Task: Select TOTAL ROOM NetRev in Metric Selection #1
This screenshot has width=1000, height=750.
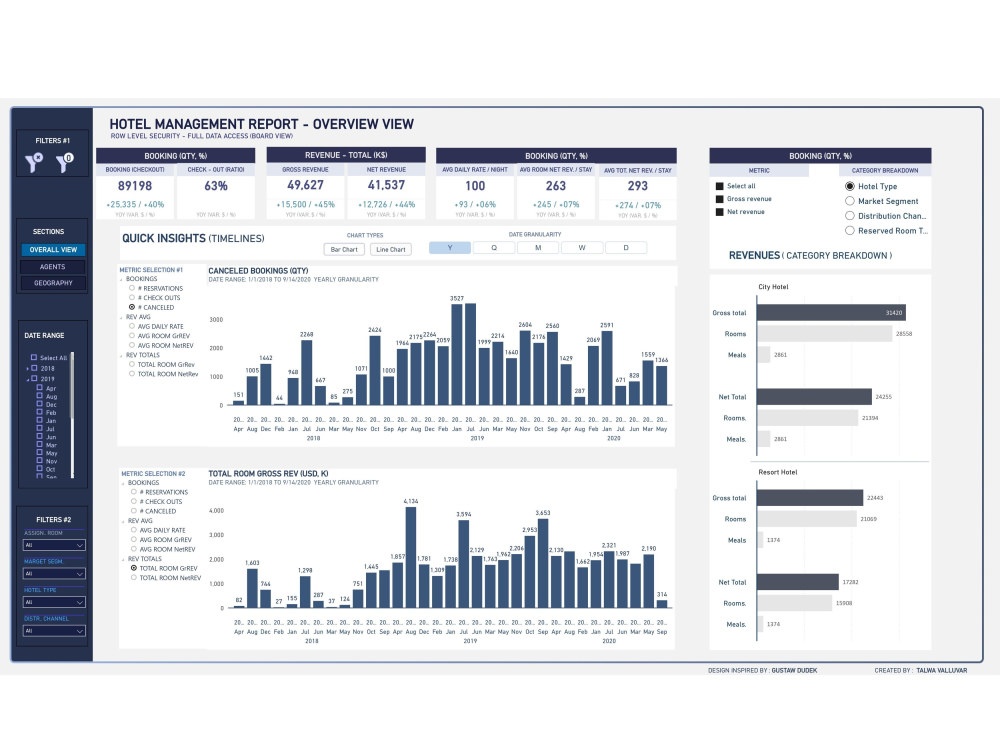Action: pos(132,374)
